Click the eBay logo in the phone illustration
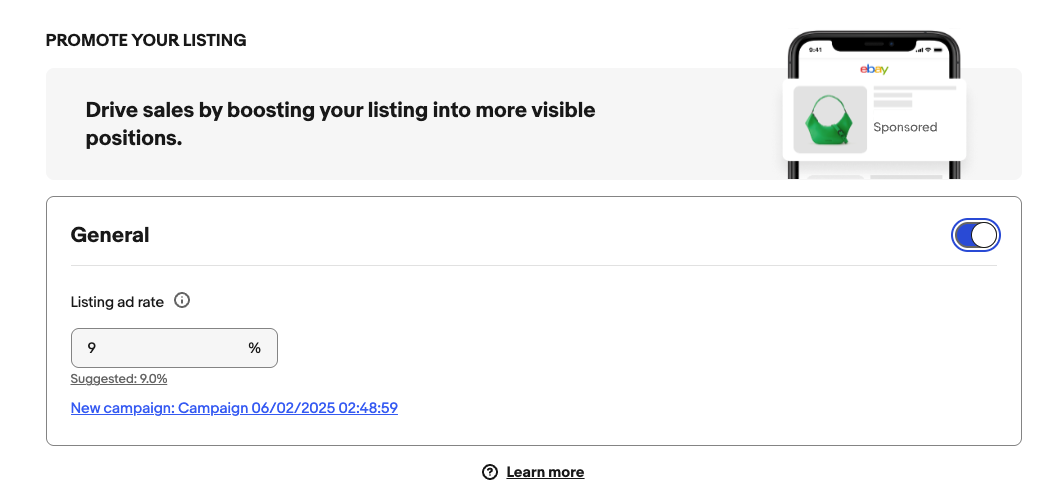 874,69
